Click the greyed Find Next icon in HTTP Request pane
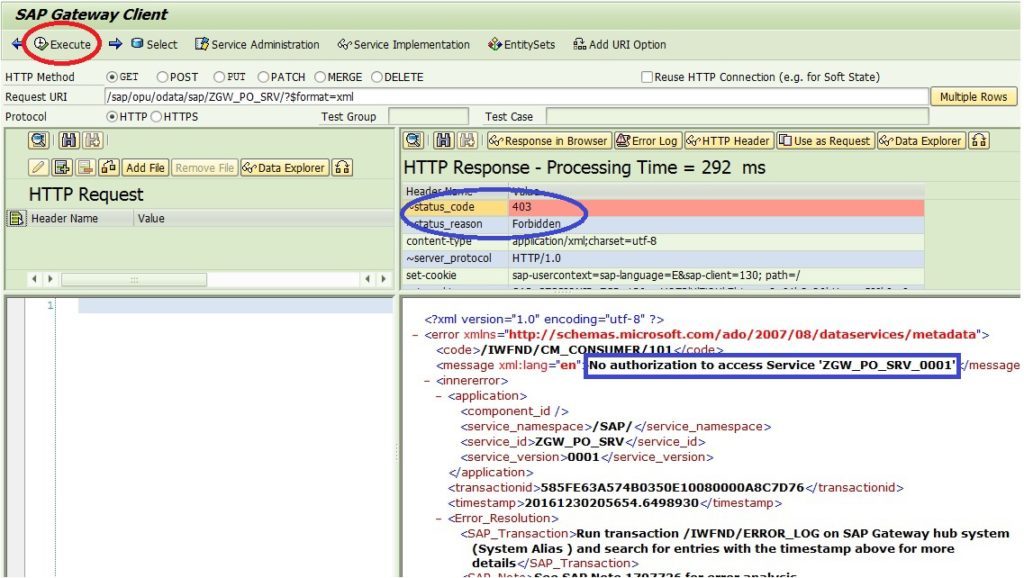Viewport: 1024px width, 578px height. click(92, 140)
